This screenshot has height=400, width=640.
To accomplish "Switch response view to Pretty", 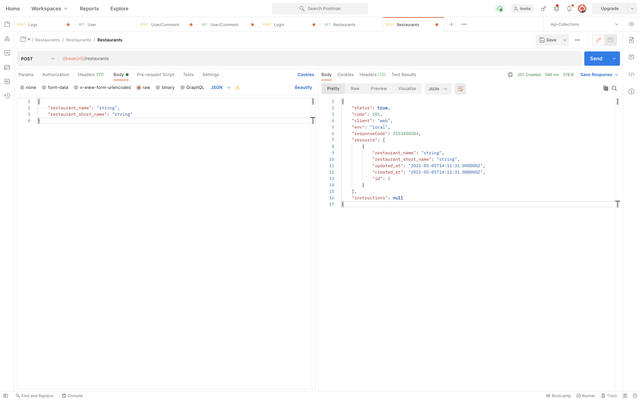I will (x=333, y=89).
